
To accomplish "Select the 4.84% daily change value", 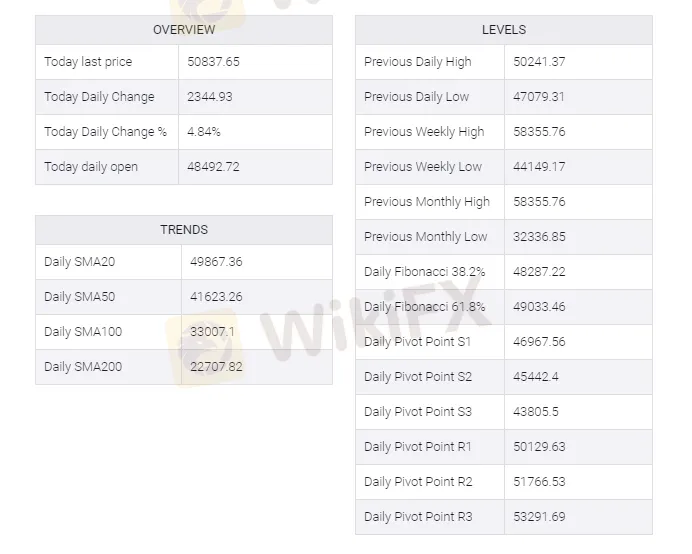I will tap(204, 132).
